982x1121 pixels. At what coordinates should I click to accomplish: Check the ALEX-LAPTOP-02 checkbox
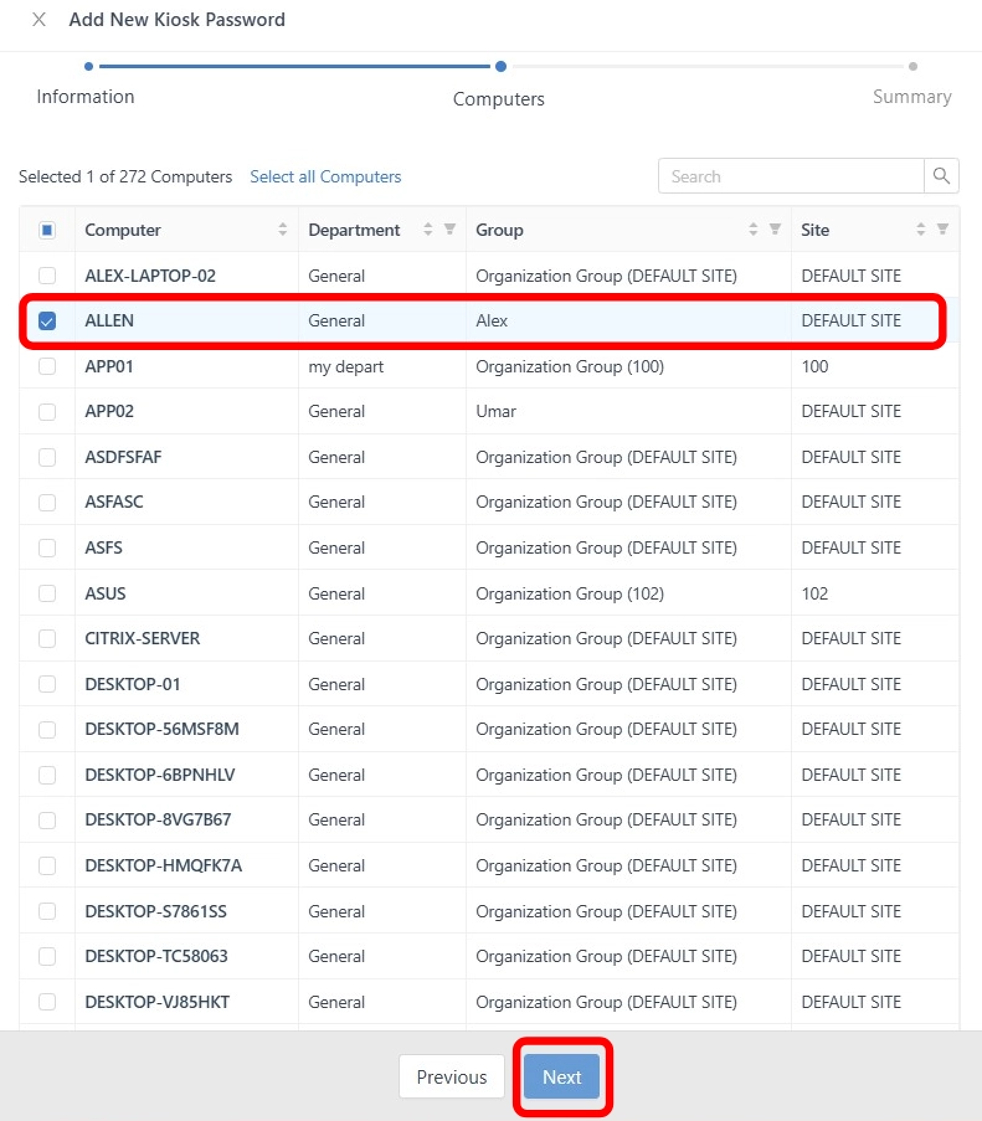coord(47,275)
